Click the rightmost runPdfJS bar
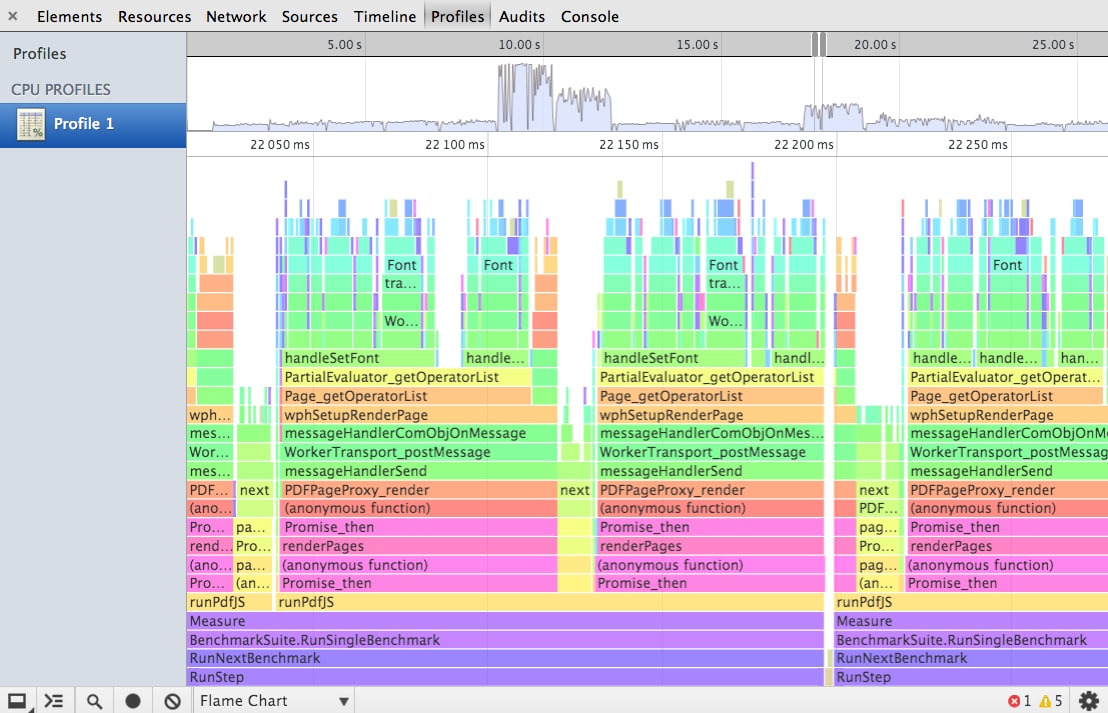Image resolution: width=1108 pixels, height=713 pixels. [971, 602]
